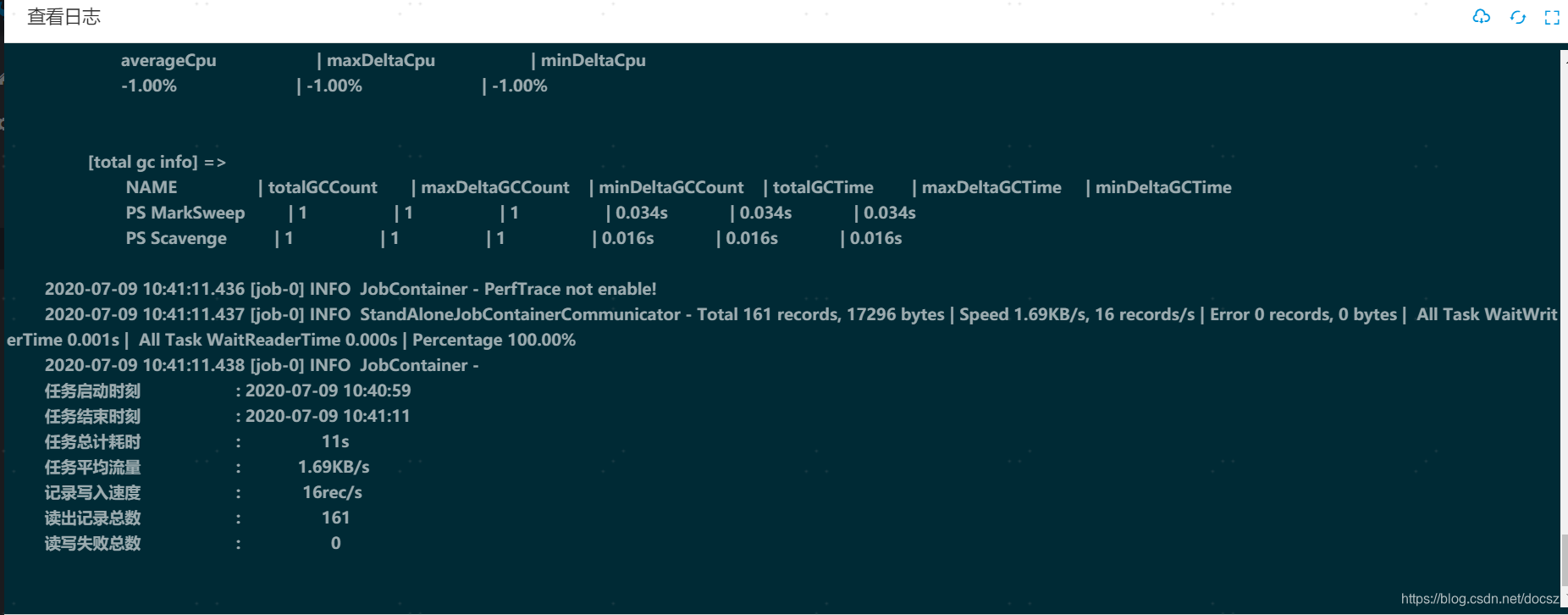The image size is (1568, 615).
Task: Click the 161 records total value
Action: pyautogui.click(x=335, y=518)
